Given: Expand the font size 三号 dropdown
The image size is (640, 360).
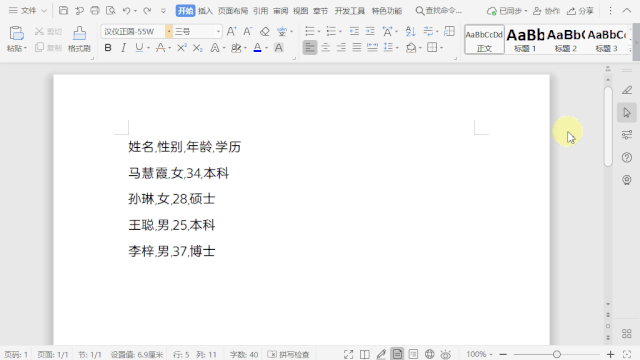Looking at the screenshot, I should (218, 31).
